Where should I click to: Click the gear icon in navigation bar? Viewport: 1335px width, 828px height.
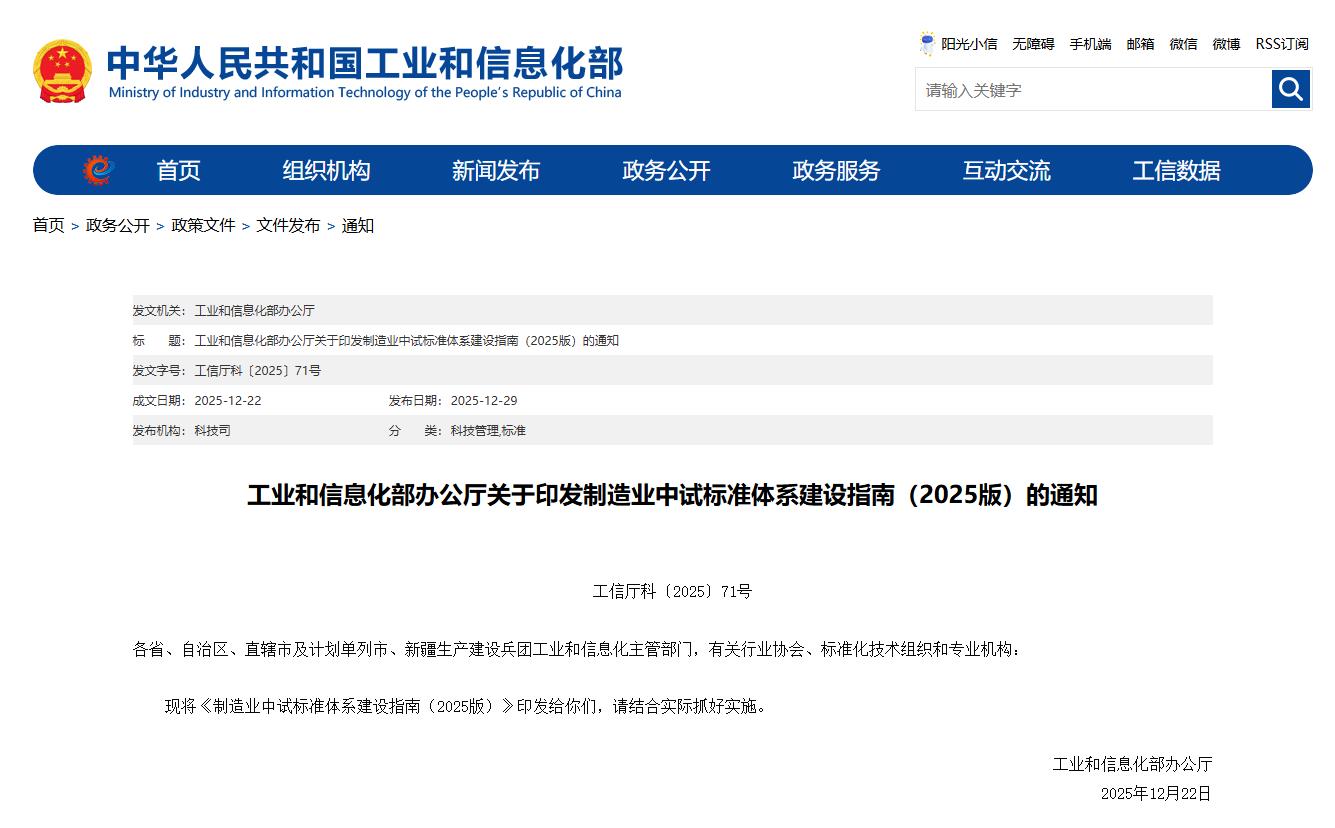click(x=97, y=171)
